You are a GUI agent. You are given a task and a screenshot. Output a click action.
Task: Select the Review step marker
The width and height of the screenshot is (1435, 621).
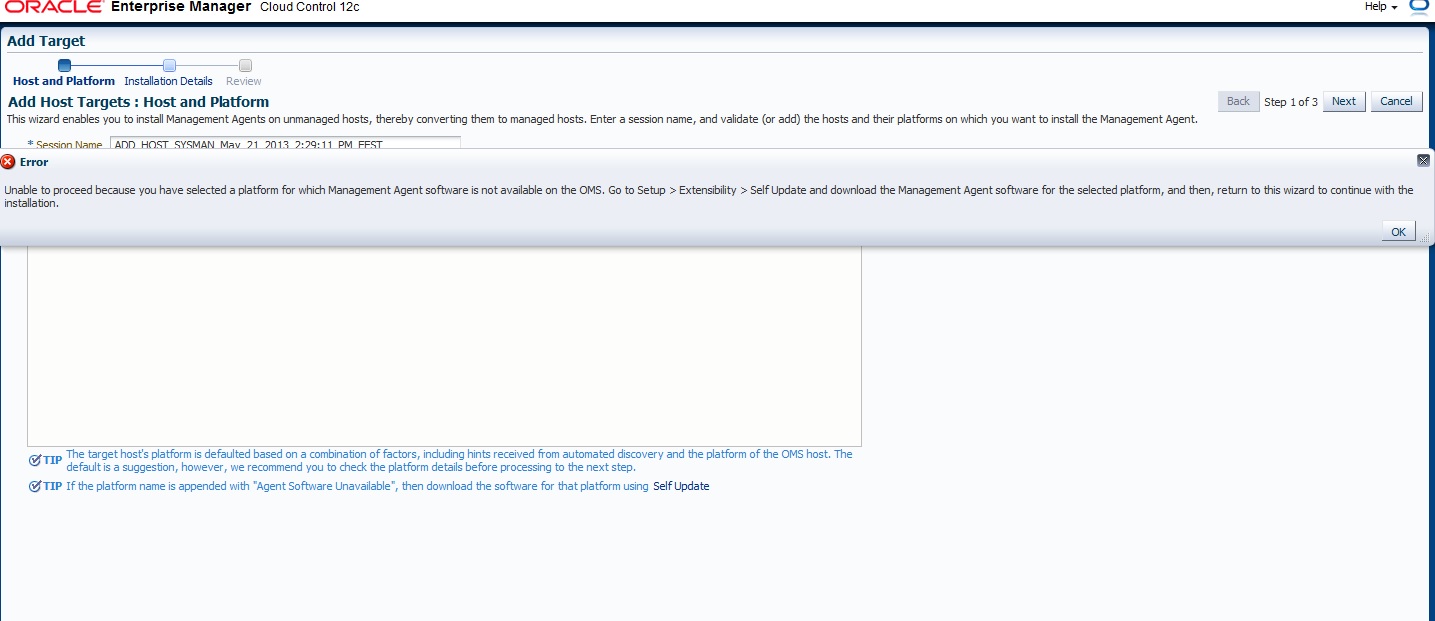click(x=245, y=66)
